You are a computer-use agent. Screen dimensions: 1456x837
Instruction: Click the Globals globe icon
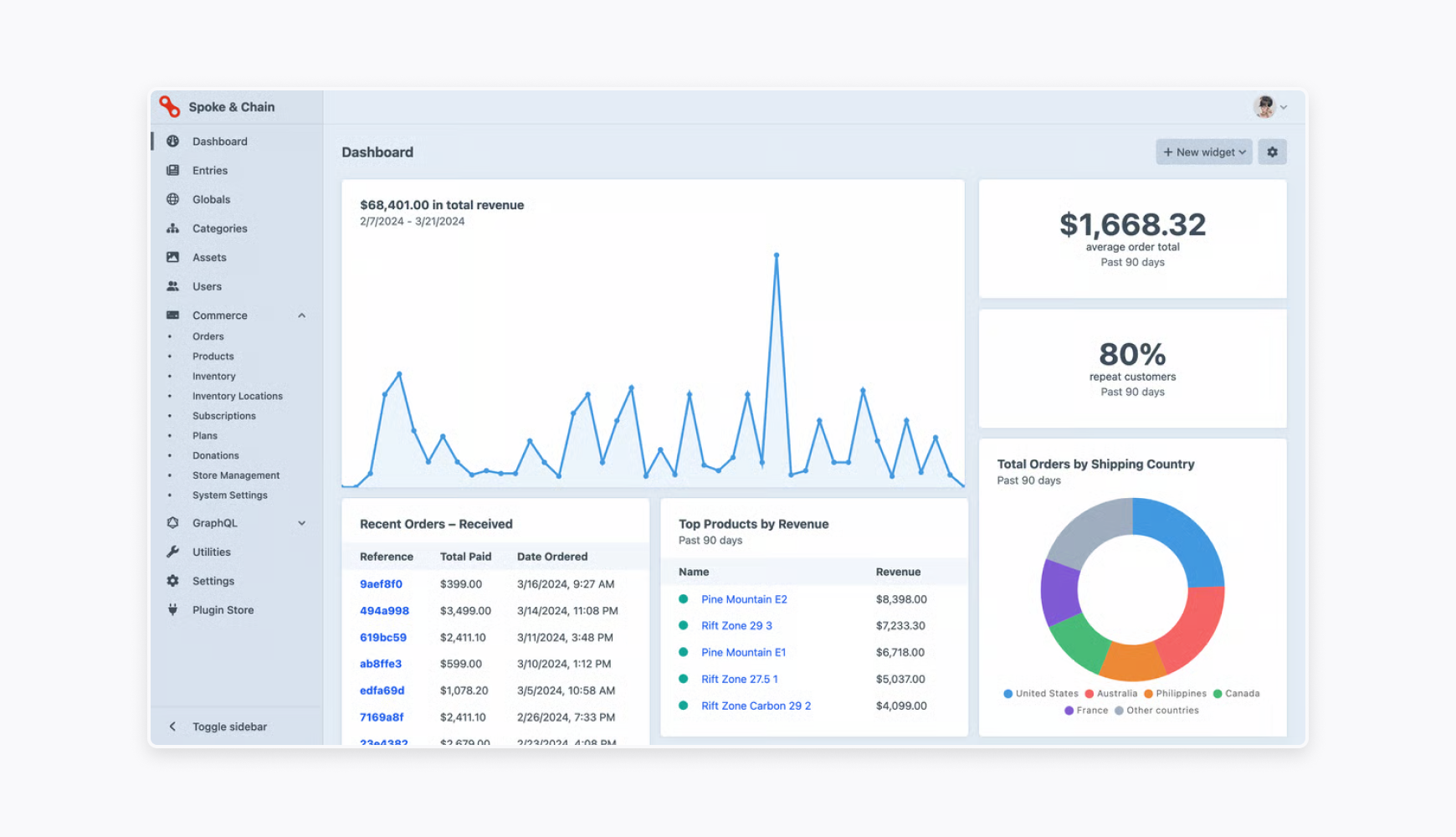click(x=173, y=199)
